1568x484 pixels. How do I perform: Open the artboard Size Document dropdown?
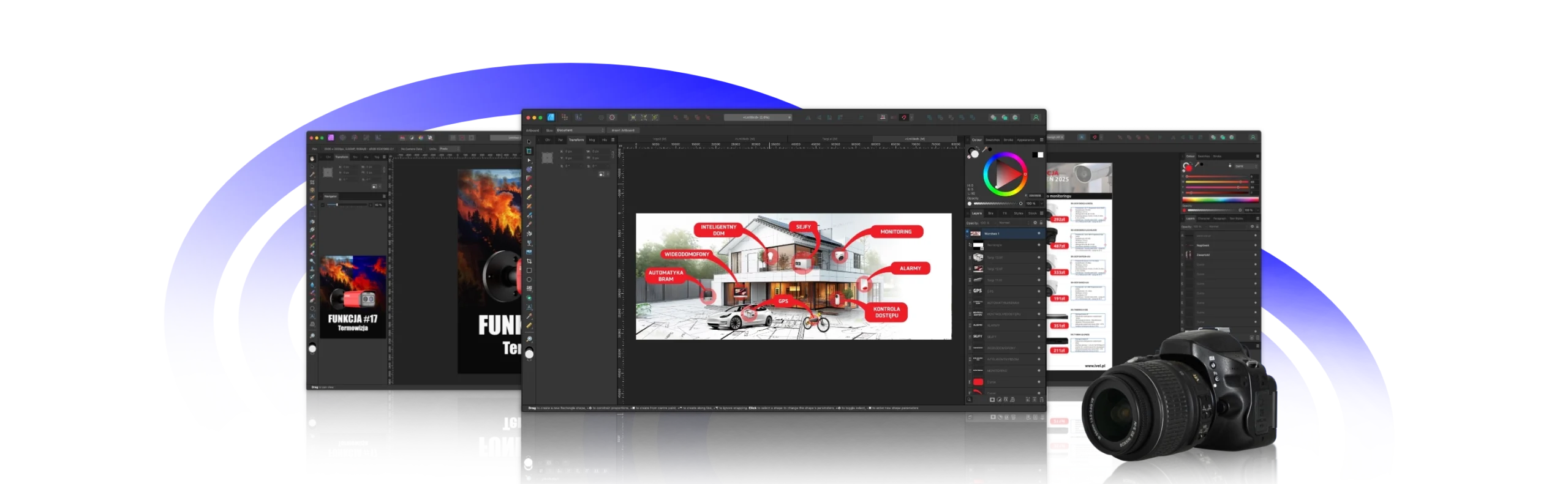579,130
